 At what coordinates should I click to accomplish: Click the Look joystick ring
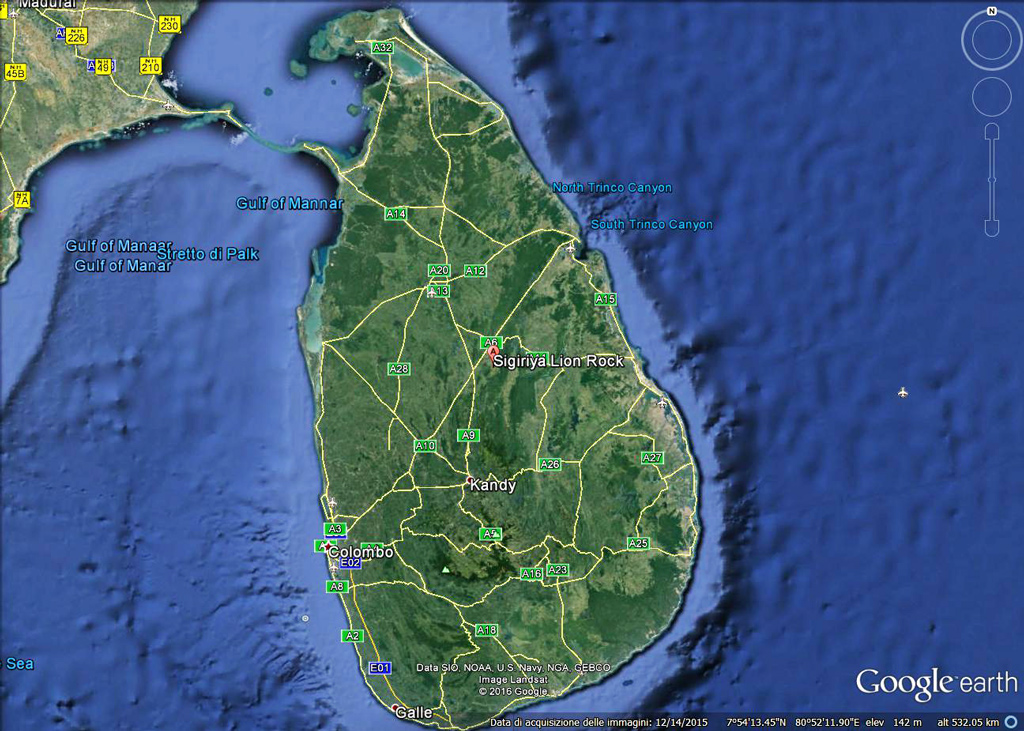click(x=991, y=40)
